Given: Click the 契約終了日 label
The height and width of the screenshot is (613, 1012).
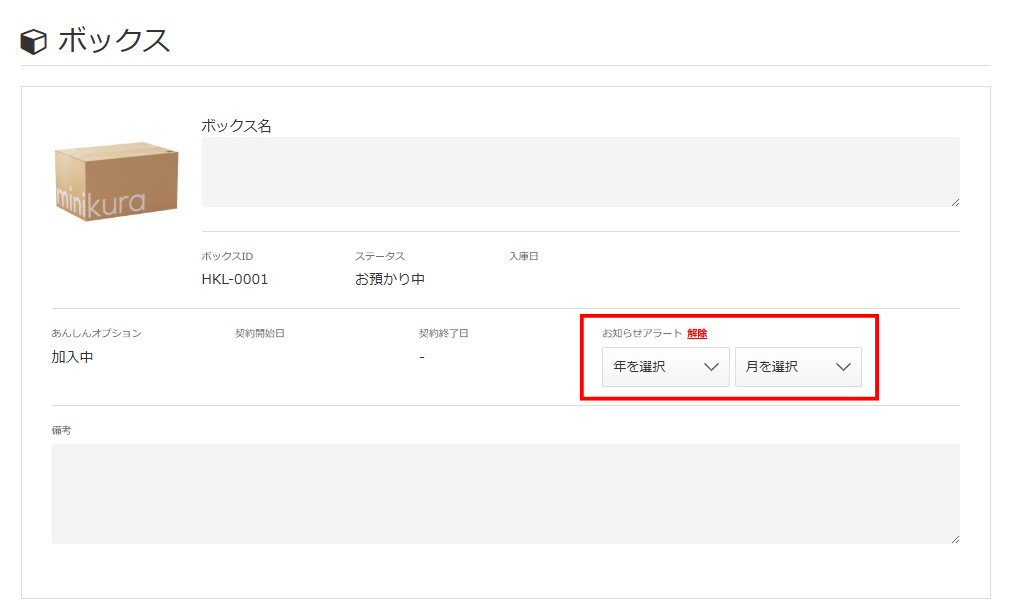Looking at the screenshot, I should pos(443,334).
